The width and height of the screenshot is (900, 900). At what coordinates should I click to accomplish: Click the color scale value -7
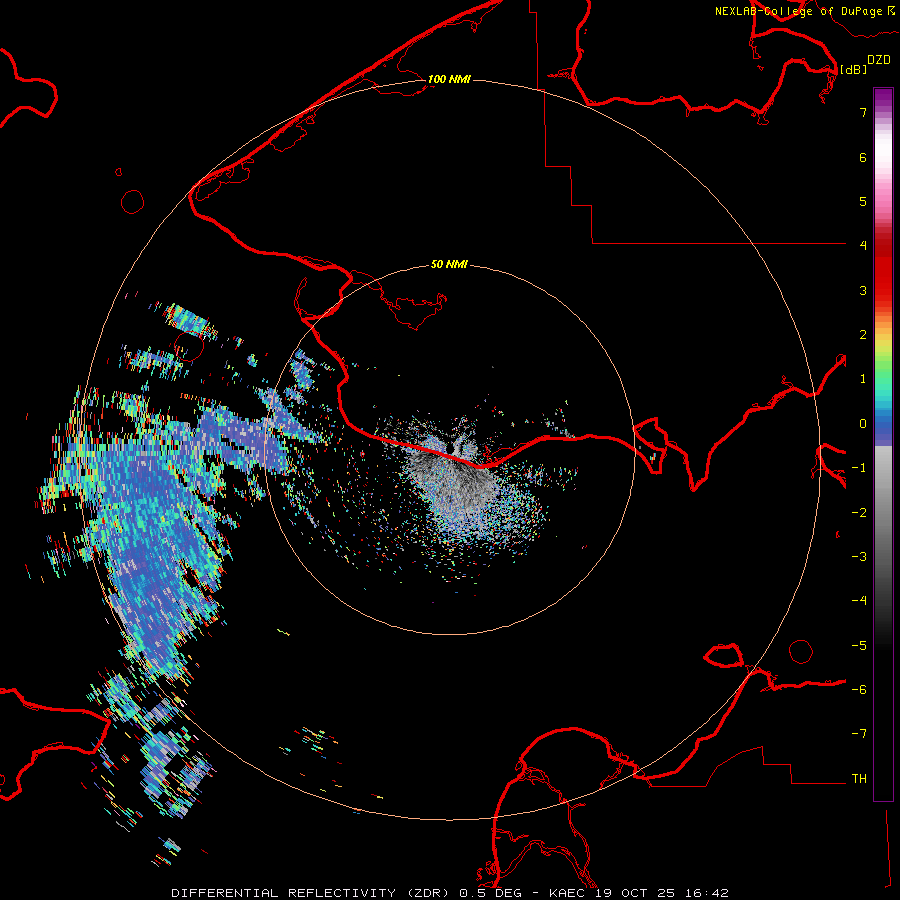[859, 734]
